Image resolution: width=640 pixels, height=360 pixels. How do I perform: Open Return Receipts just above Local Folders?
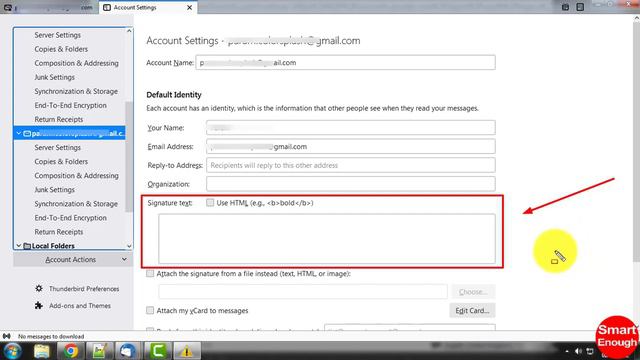[58, 232]
